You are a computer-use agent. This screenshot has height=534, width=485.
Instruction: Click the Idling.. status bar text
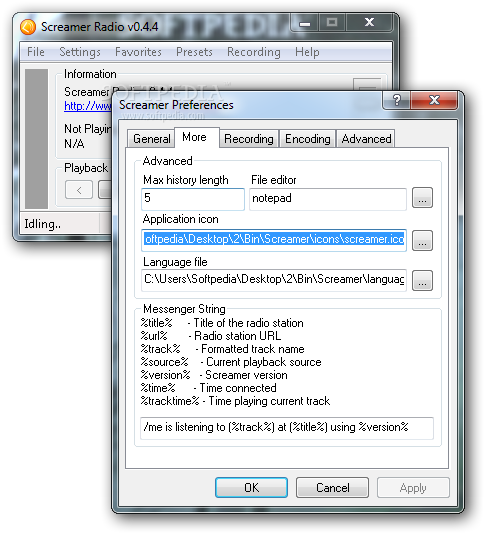43,224
